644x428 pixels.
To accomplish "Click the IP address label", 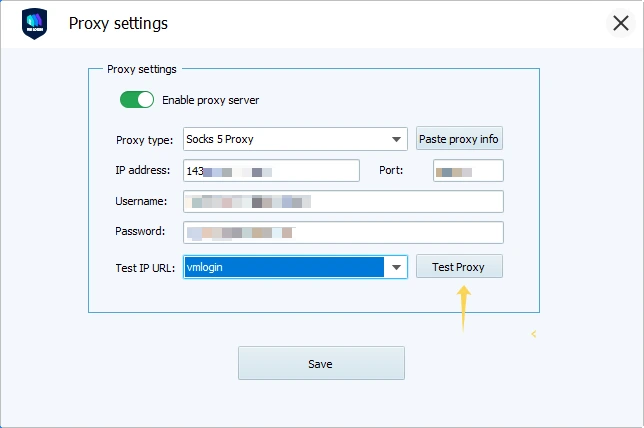I will (143, 170).
